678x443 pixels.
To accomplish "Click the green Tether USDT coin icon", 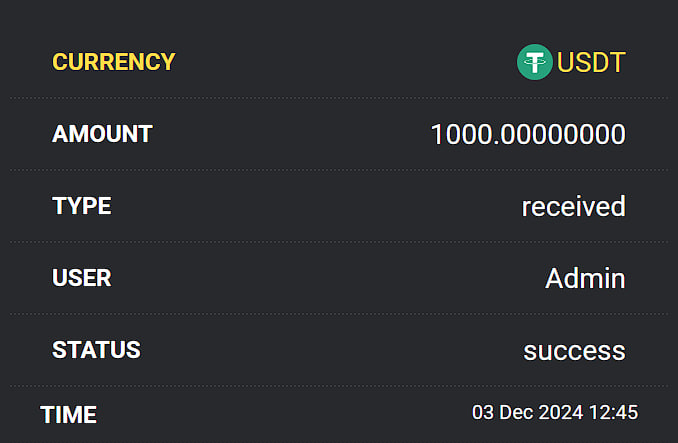I will (x=534, y=62).
